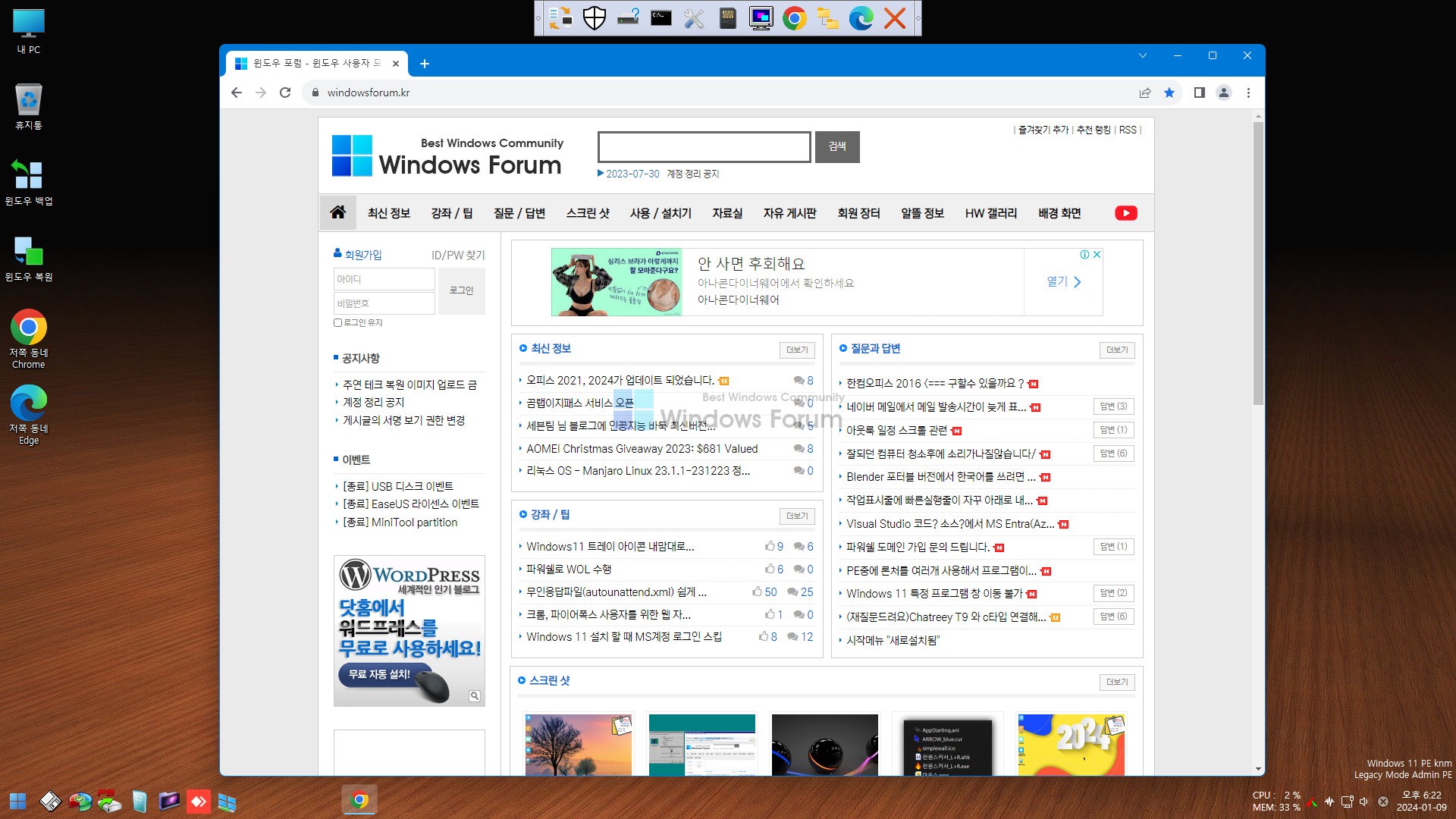The width and height of the screenshot is (1456, 819).
Task: Open the YouTube icon in forum menu
Action: pyautogui.click(x=1126, y=213)
